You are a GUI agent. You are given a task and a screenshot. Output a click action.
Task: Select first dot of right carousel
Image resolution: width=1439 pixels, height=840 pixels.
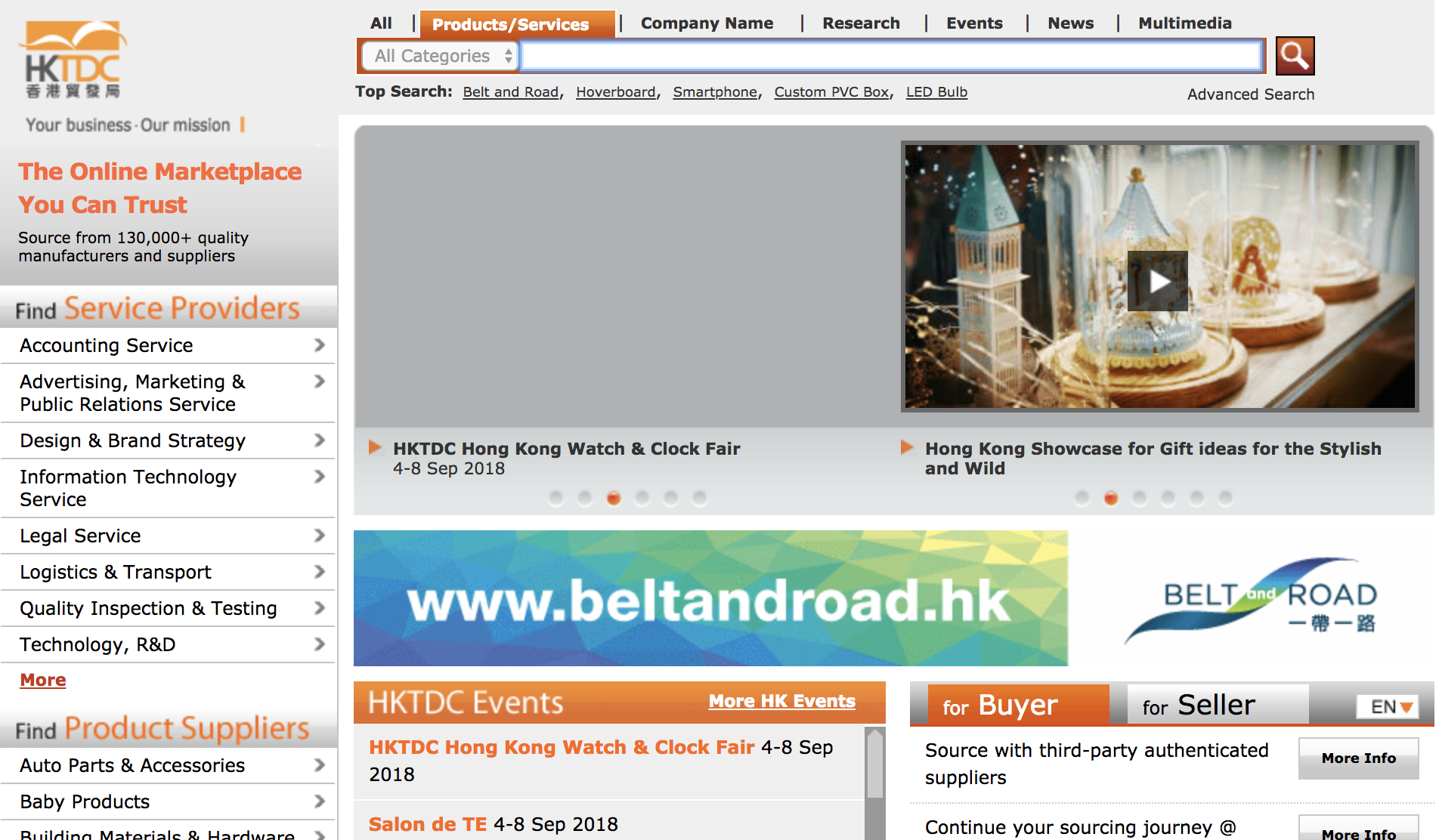click(x=1082, y=498)
